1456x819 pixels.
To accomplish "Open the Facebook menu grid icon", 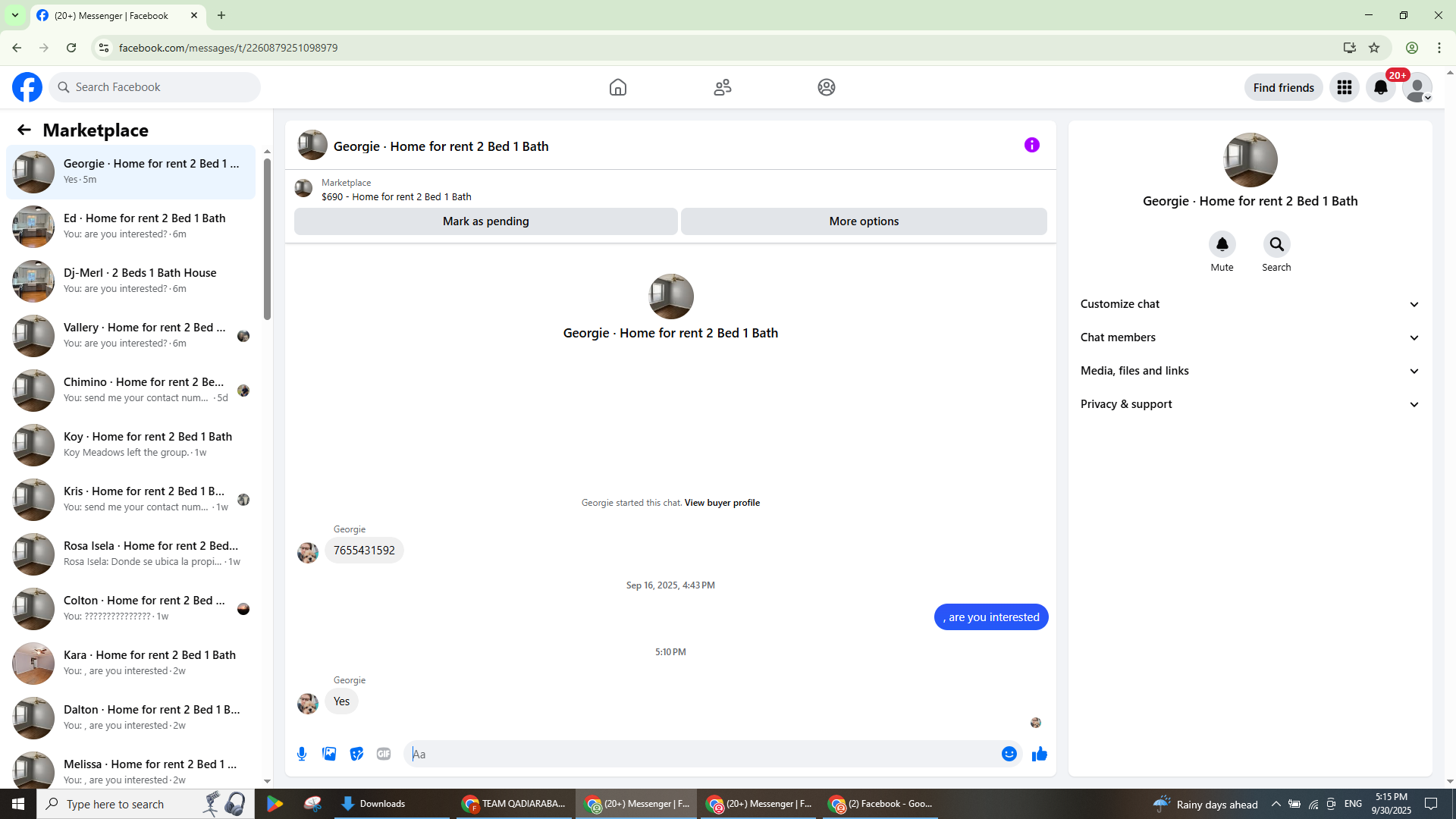I will pyautogui.click(x=1345, y=87).
